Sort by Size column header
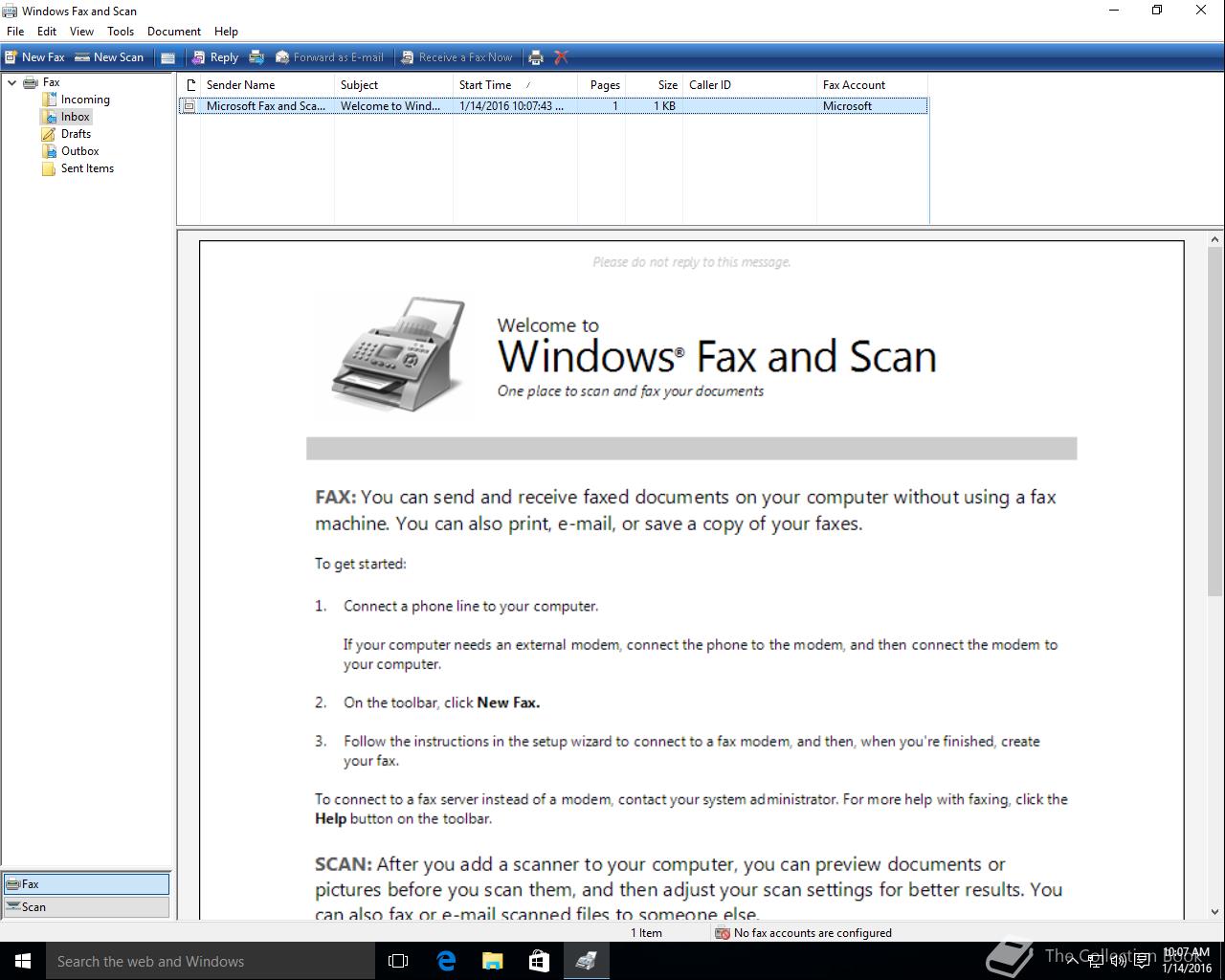The width and height of the screenshot is (1225, 980). click(655, 85)
